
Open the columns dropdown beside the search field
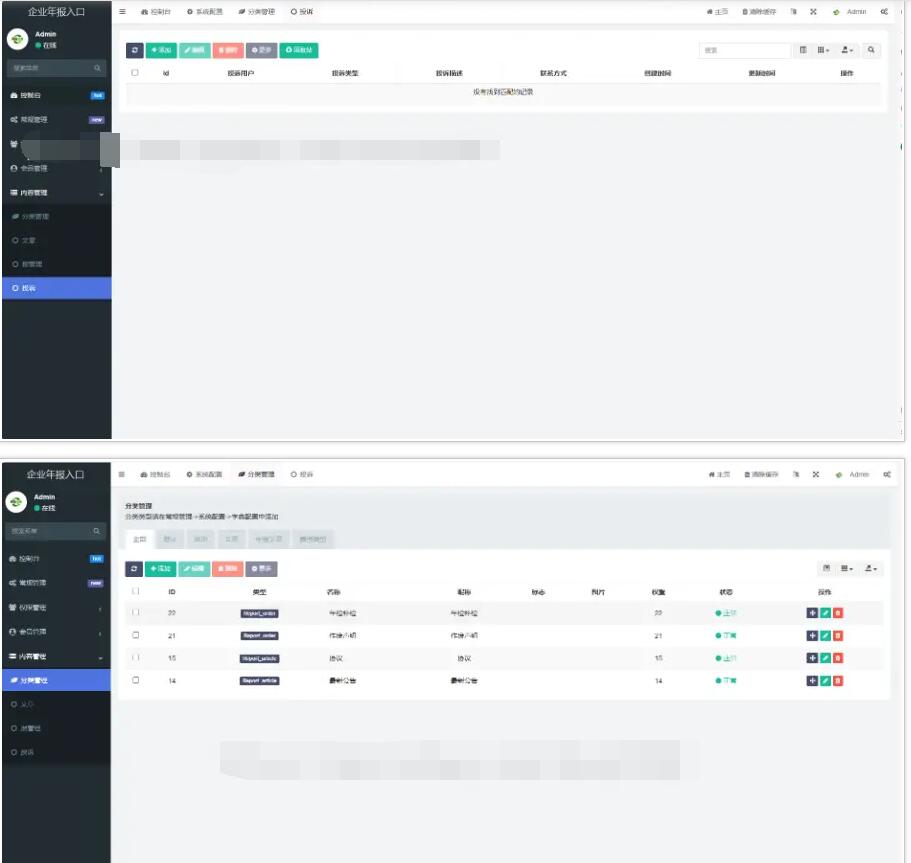click(x=823, y=50)
